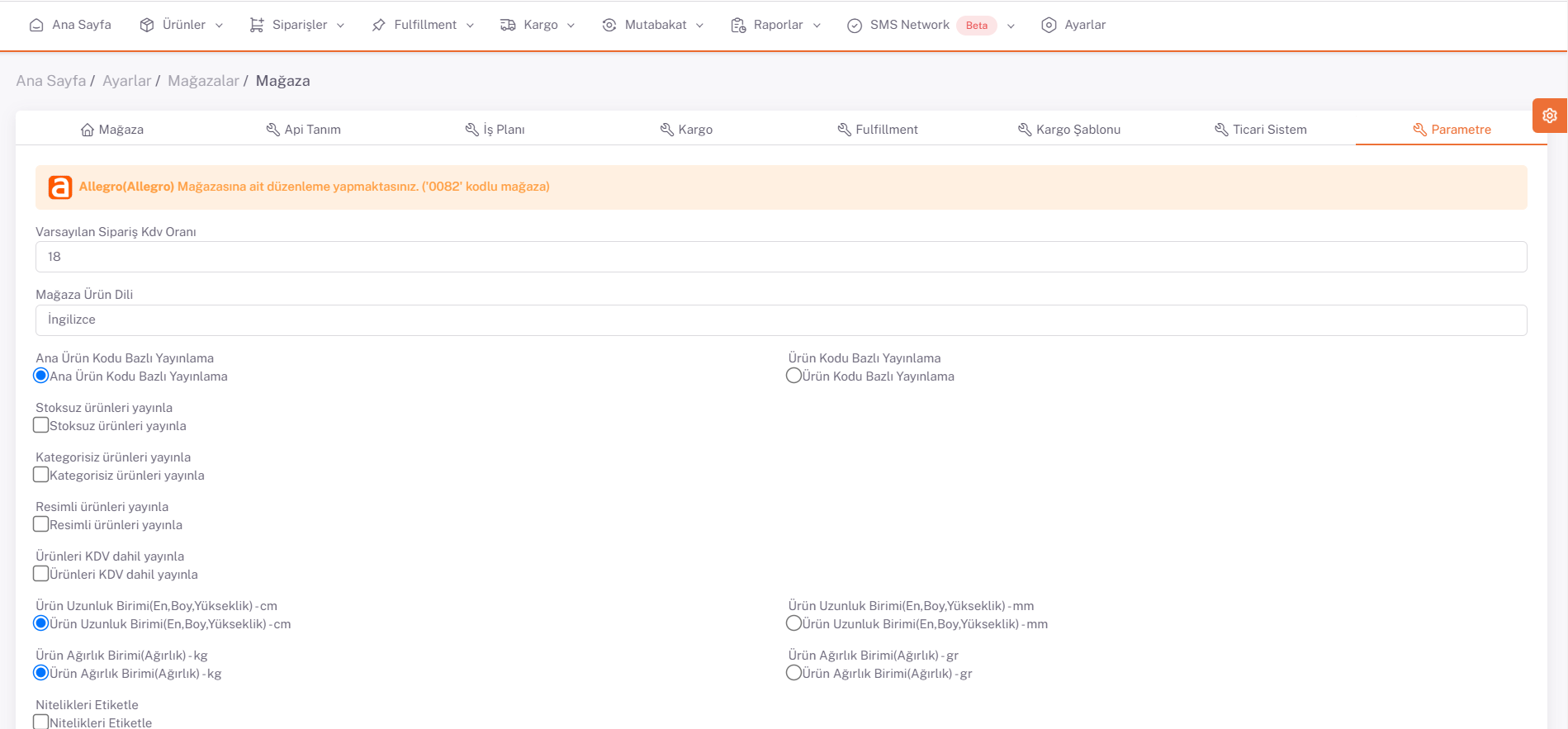
Task: Click the Ayarlar hexagon icon
Action: click(x=1049, y=26)
